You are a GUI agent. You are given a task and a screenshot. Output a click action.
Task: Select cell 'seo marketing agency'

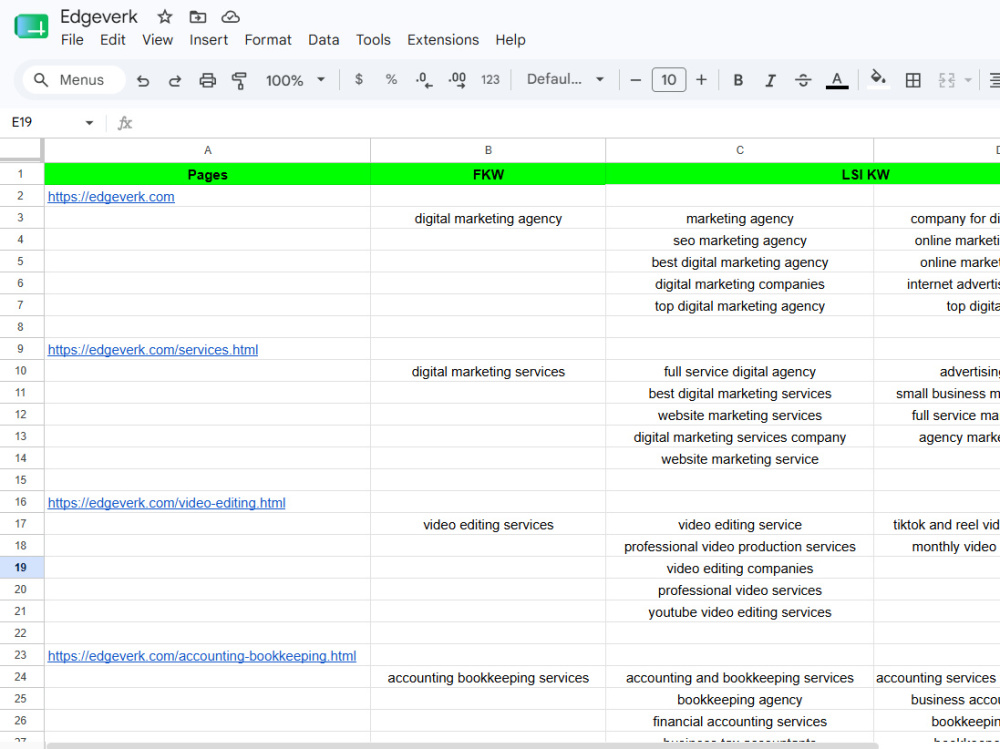740,240
